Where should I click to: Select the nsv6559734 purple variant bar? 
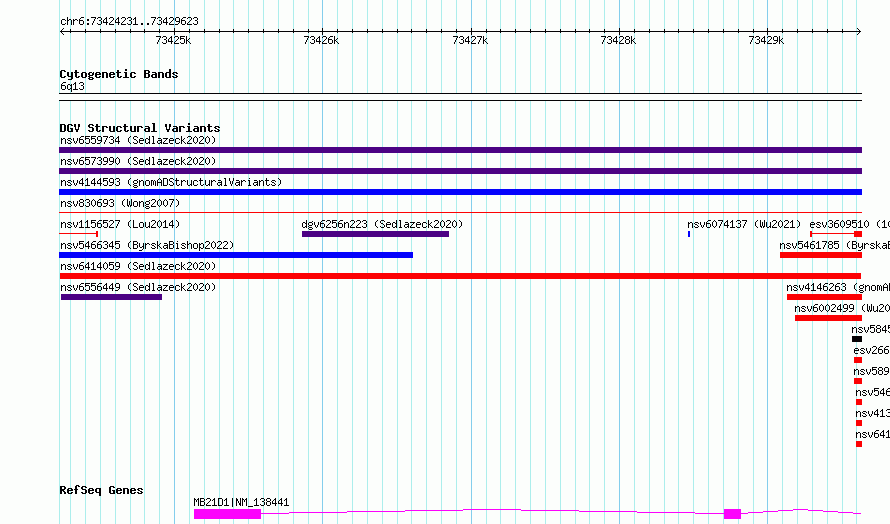coord(460,150)
